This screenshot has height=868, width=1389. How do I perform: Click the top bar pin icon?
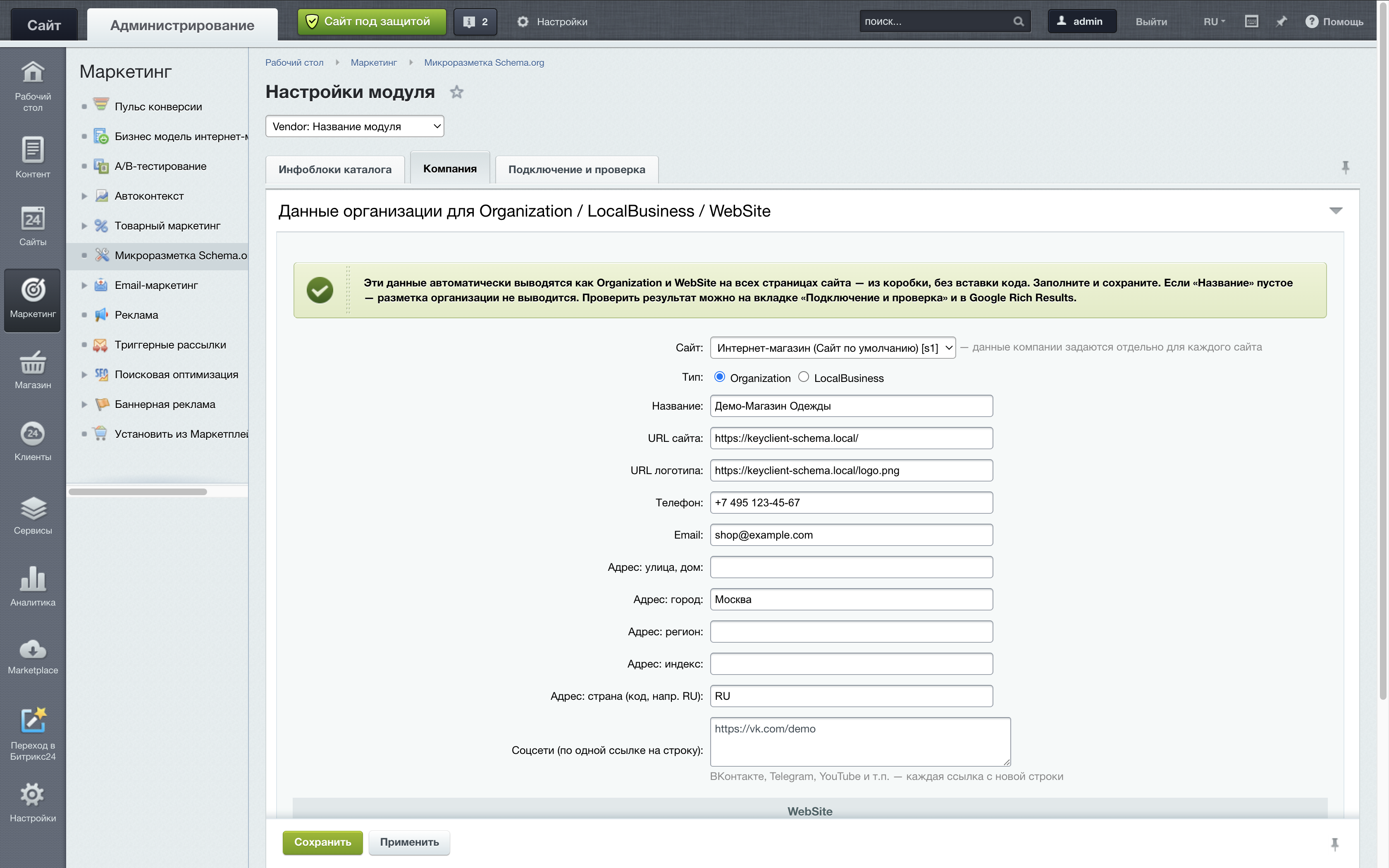coord(1281,21)
